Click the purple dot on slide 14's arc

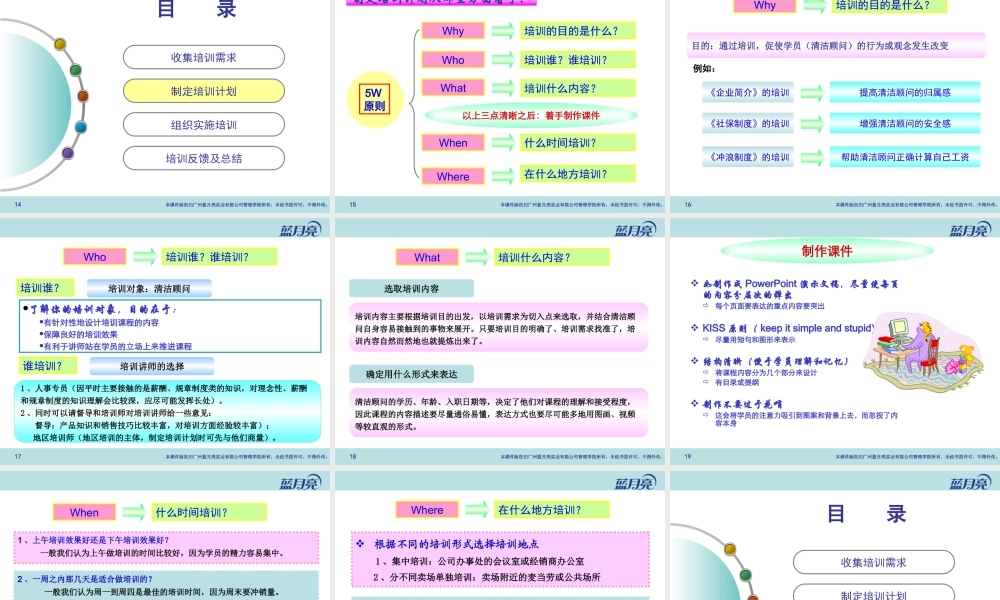point(68,153)
